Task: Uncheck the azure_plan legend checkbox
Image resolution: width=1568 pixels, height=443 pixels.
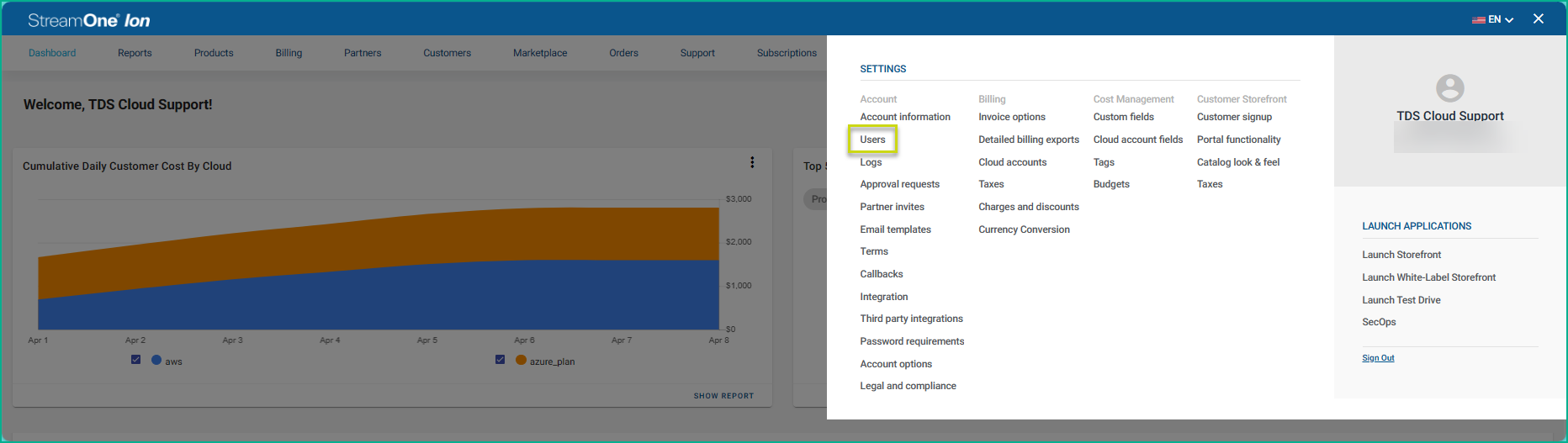Action: pyautogui.click(x=500, y=360)
